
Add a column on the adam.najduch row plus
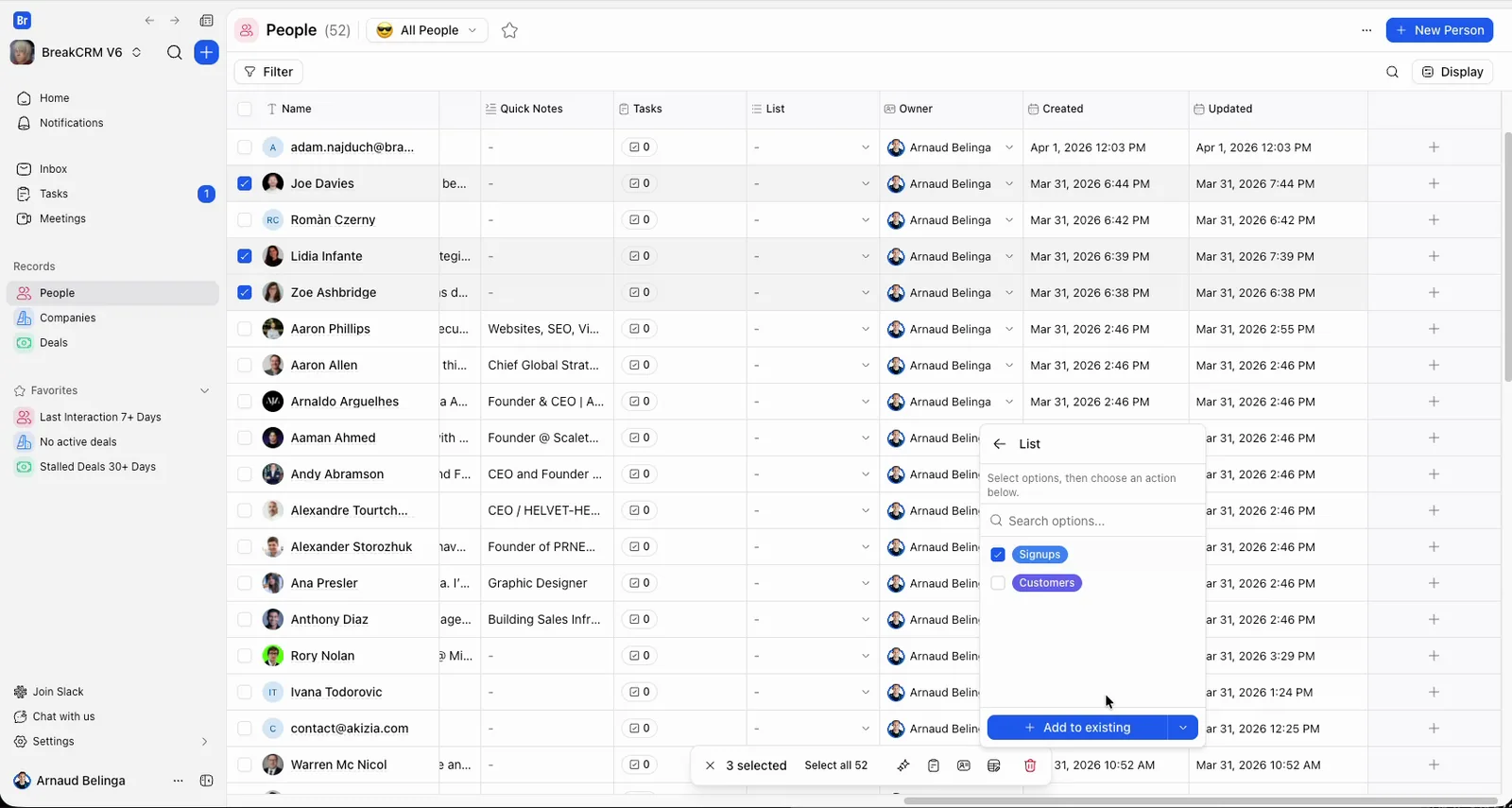(x=1434, y=147)
